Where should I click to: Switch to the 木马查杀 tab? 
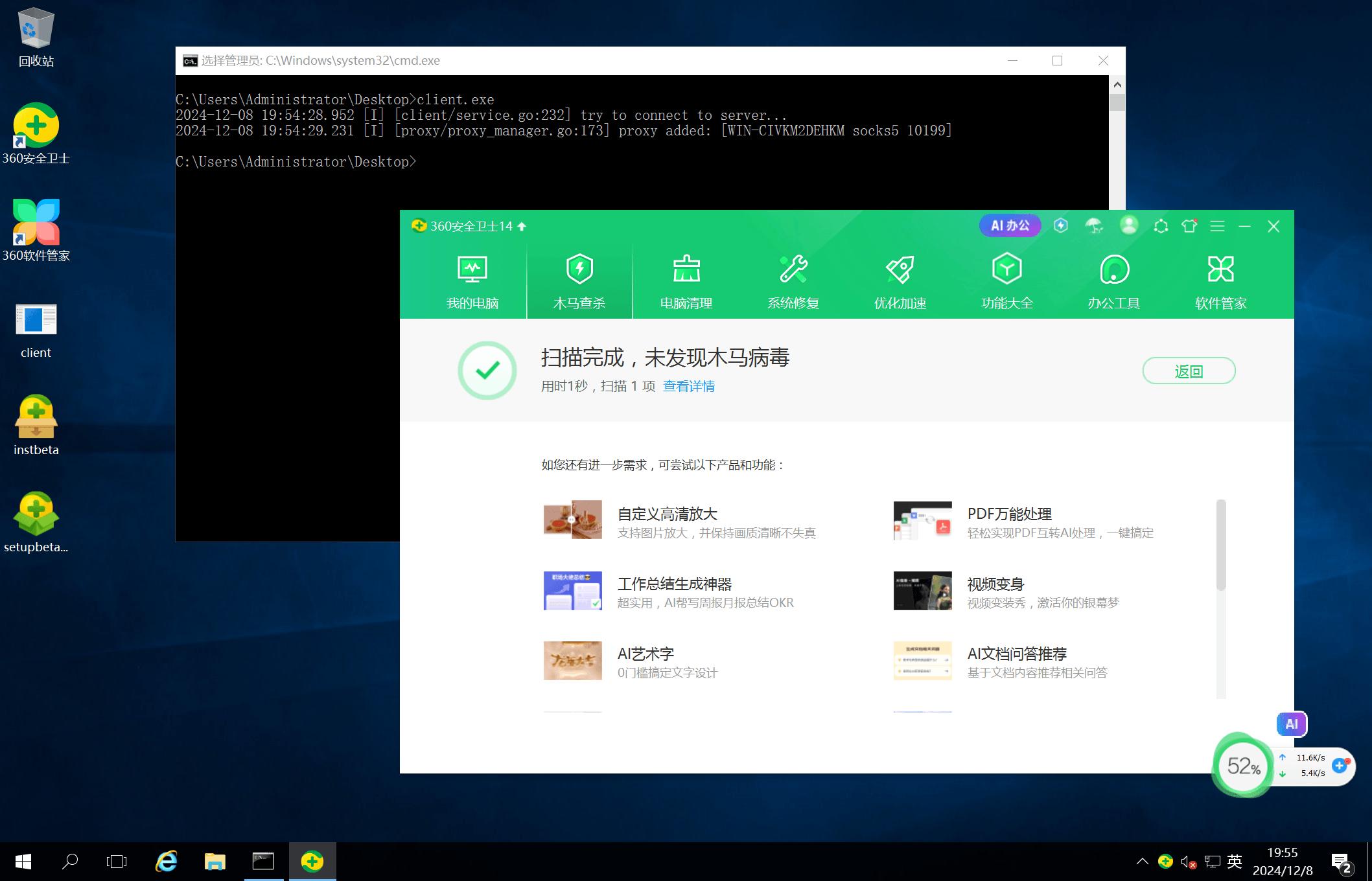tap(579, 281)
